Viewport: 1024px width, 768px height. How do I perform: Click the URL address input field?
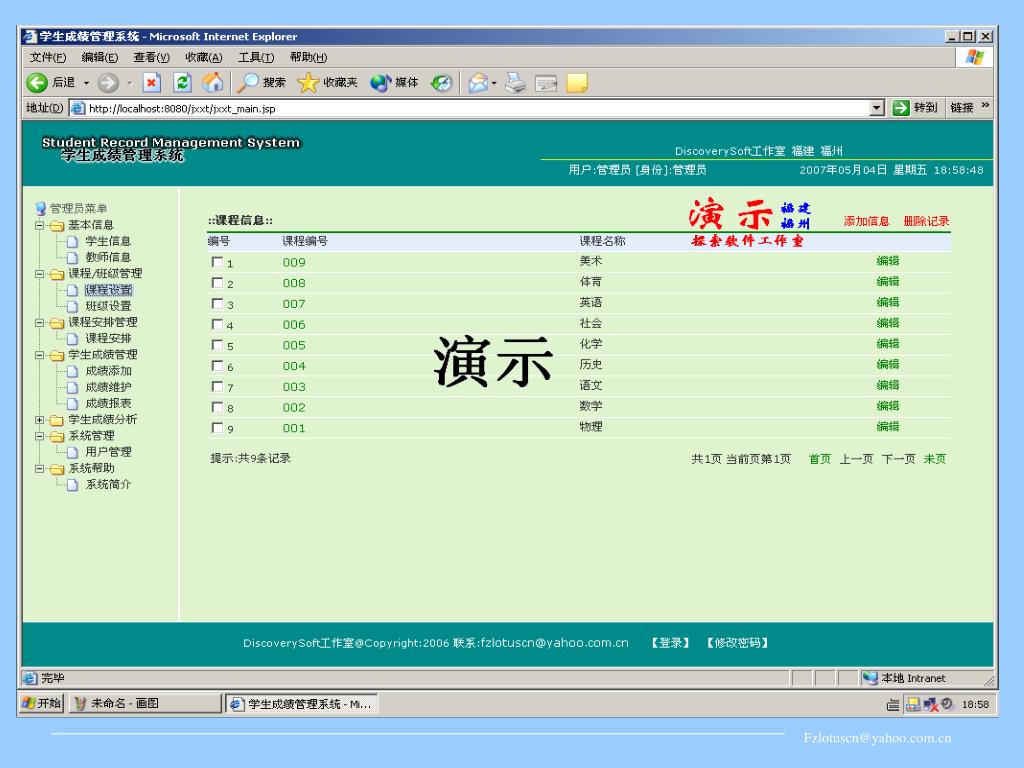coord(477,108)
